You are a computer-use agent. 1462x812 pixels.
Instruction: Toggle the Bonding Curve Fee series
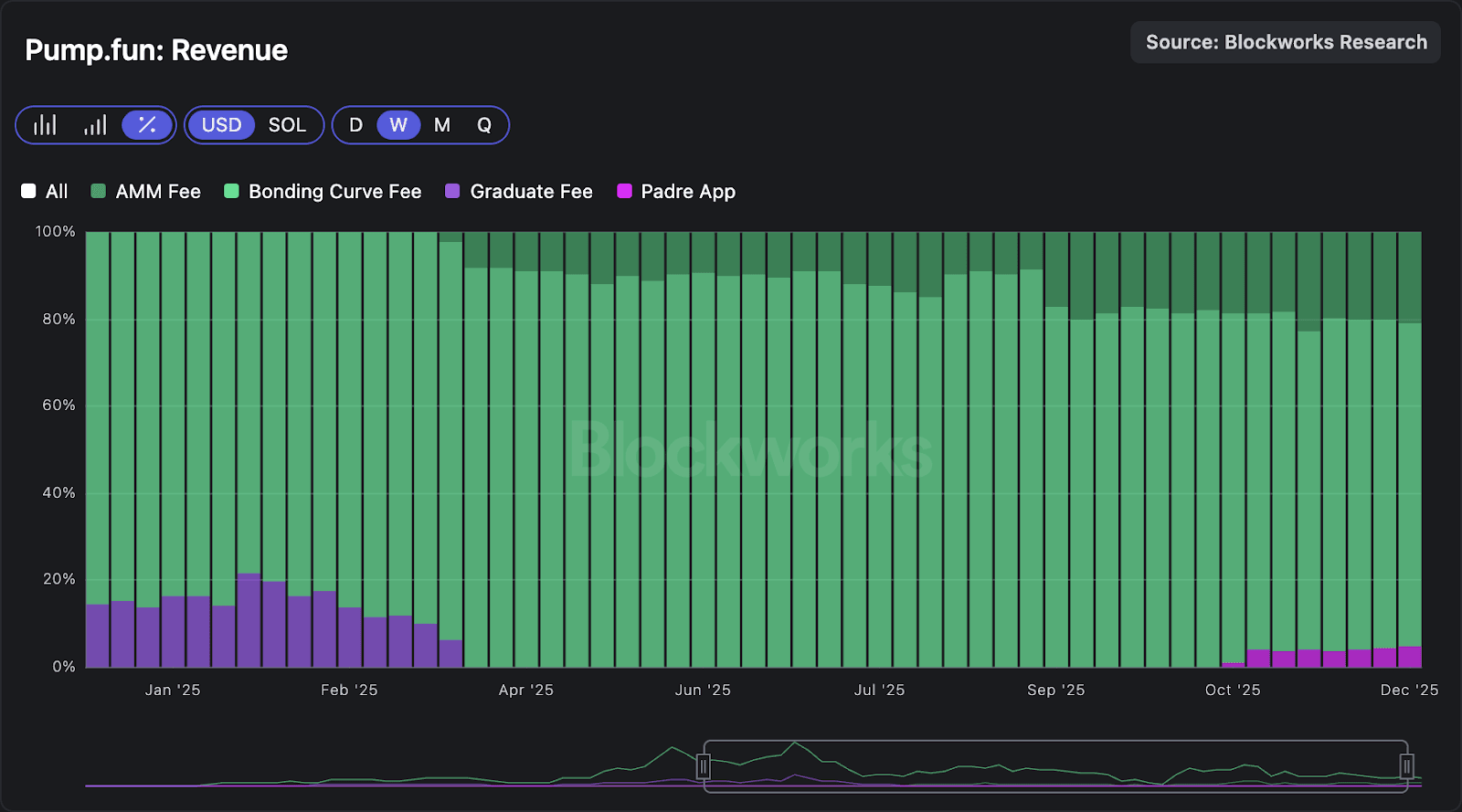[323, 191]
